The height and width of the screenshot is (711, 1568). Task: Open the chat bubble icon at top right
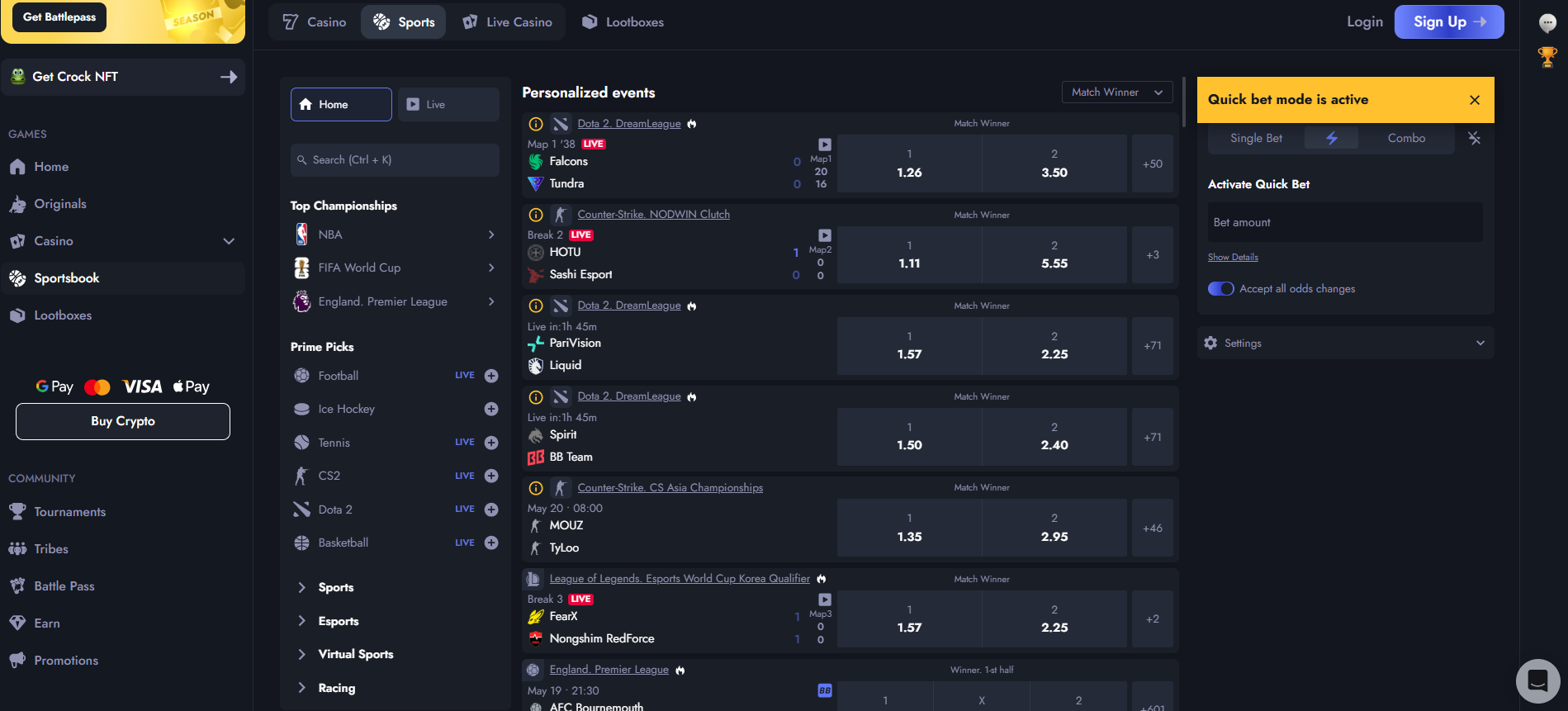click(x=1547, y=23)
